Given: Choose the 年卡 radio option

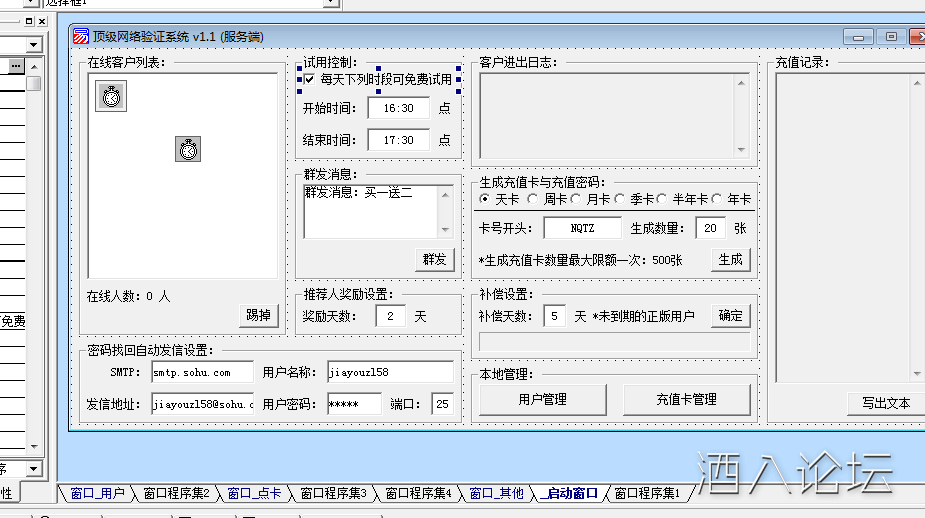Looking at the screenshot, I should tap(717, 199).
